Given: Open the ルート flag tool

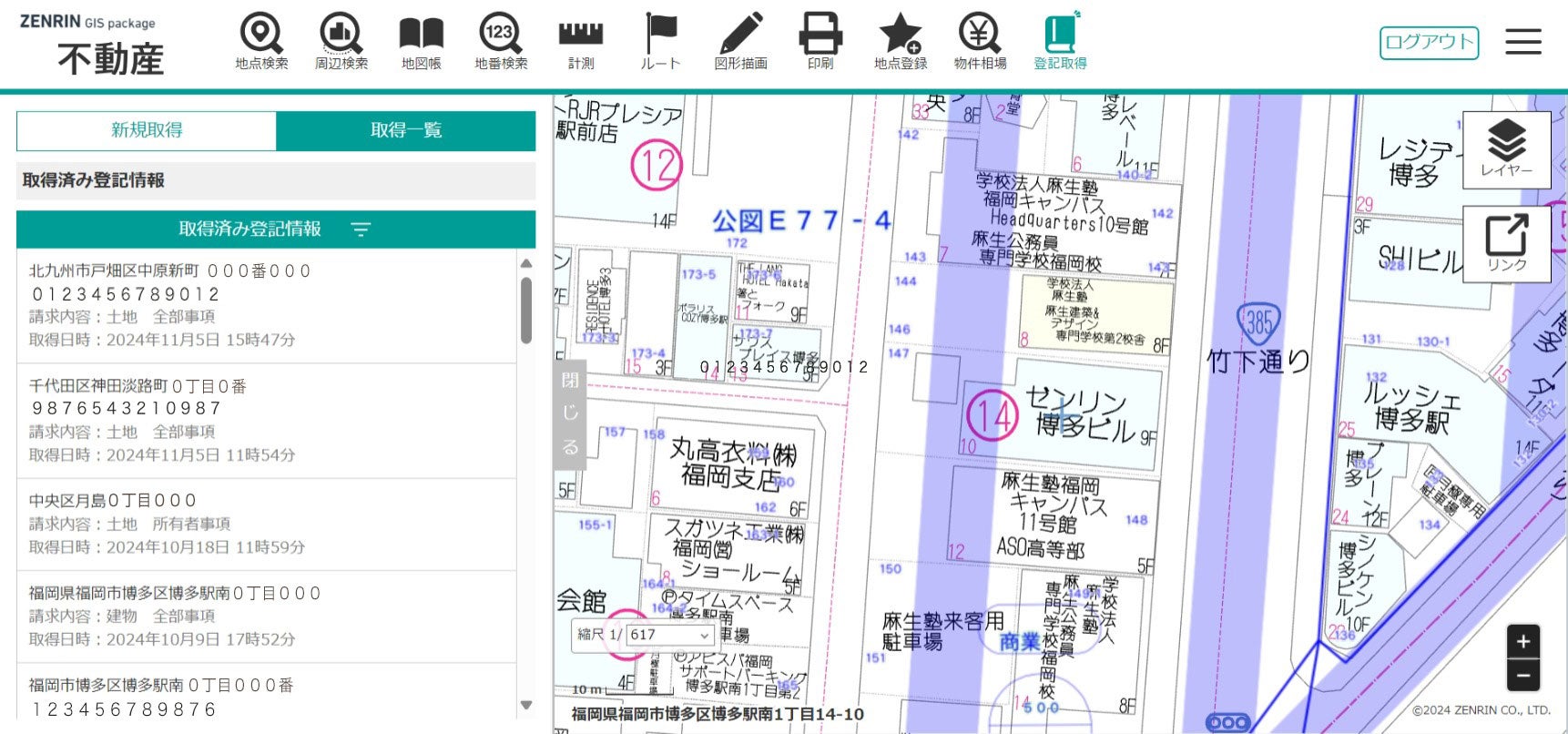Looking at the screenshot, I should (660, 42).
